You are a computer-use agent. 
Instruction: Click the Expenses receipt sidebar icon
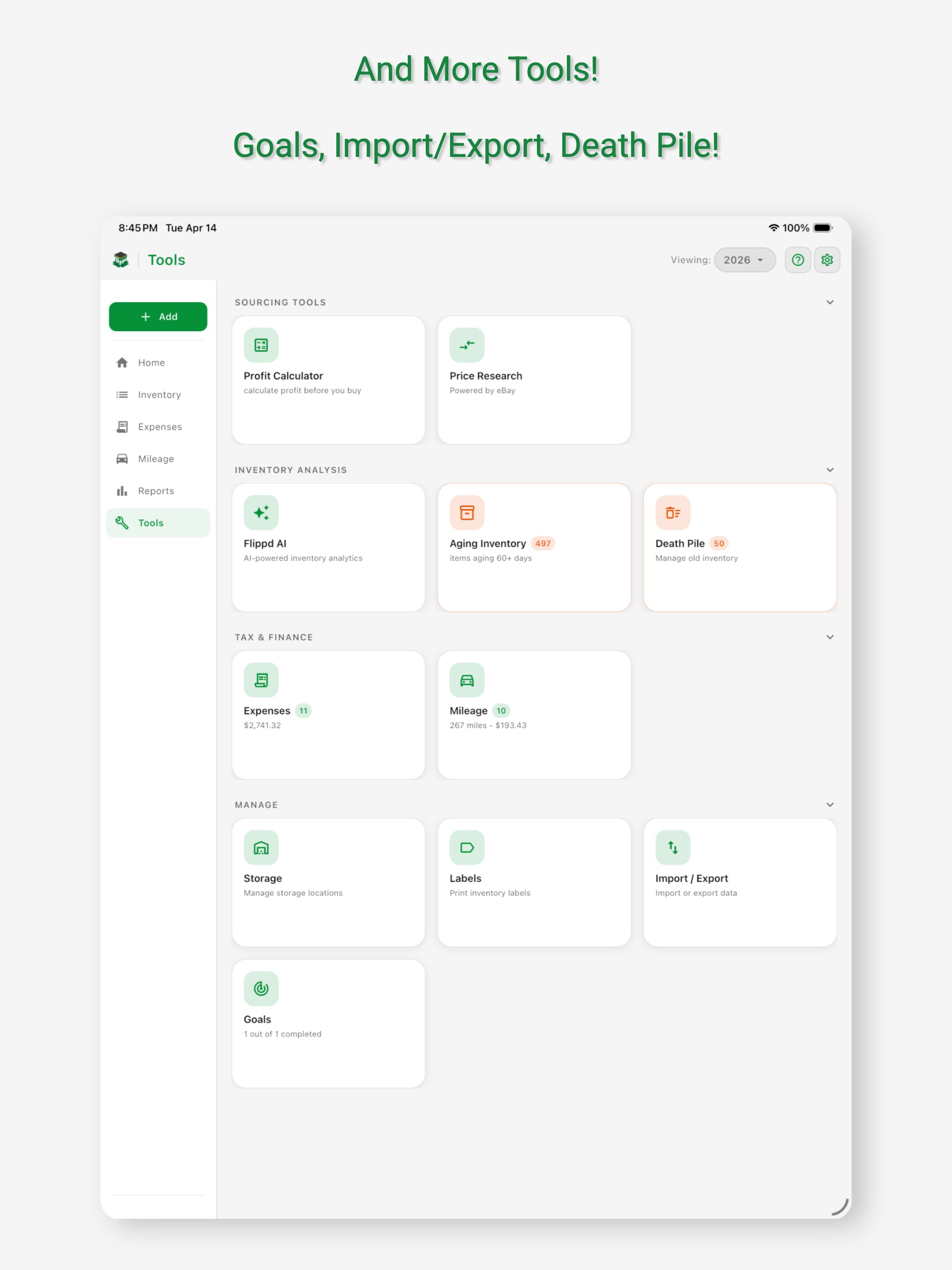pyautogui.click(x=122, y=427)
